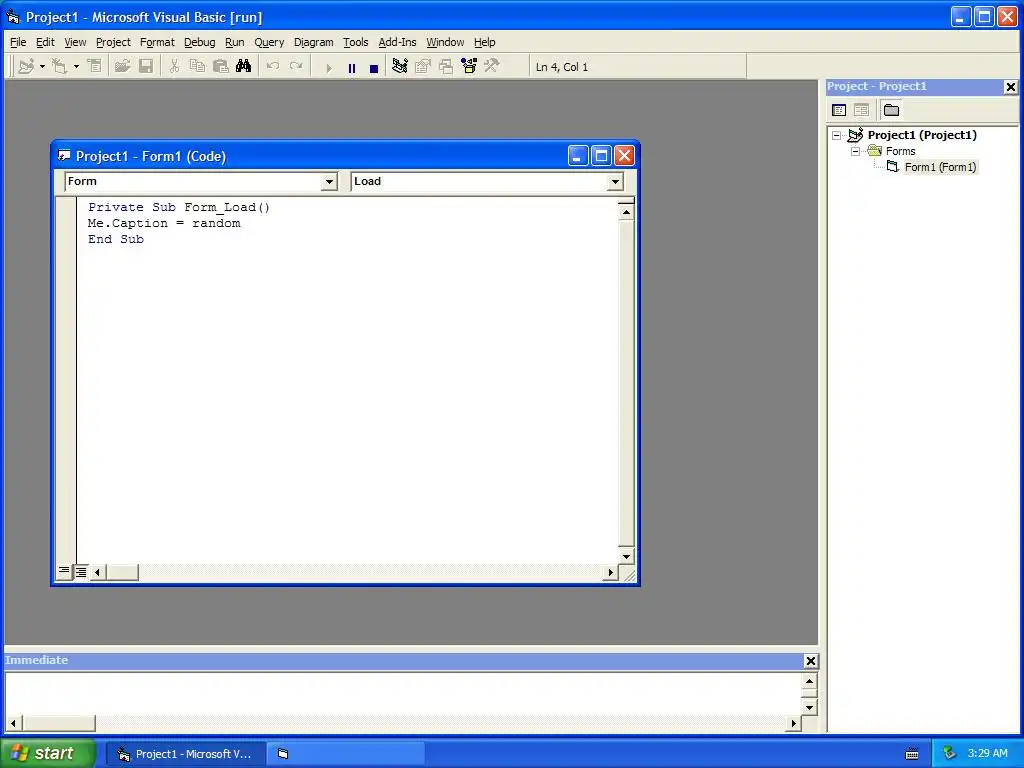Click the 'Private Sub Form_Load()' line
This screenshot has height=768, width=1024.
pos(179,208)
